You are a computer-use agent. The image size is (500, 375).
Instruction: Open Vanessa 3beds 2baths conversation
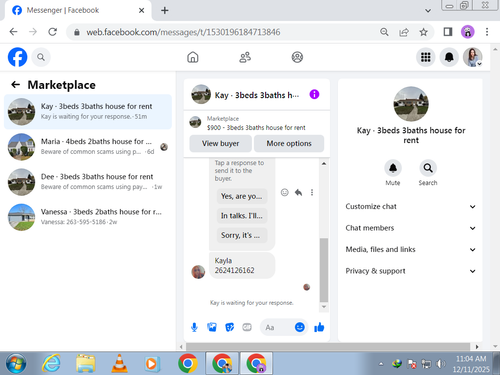[x=88, y=217]
